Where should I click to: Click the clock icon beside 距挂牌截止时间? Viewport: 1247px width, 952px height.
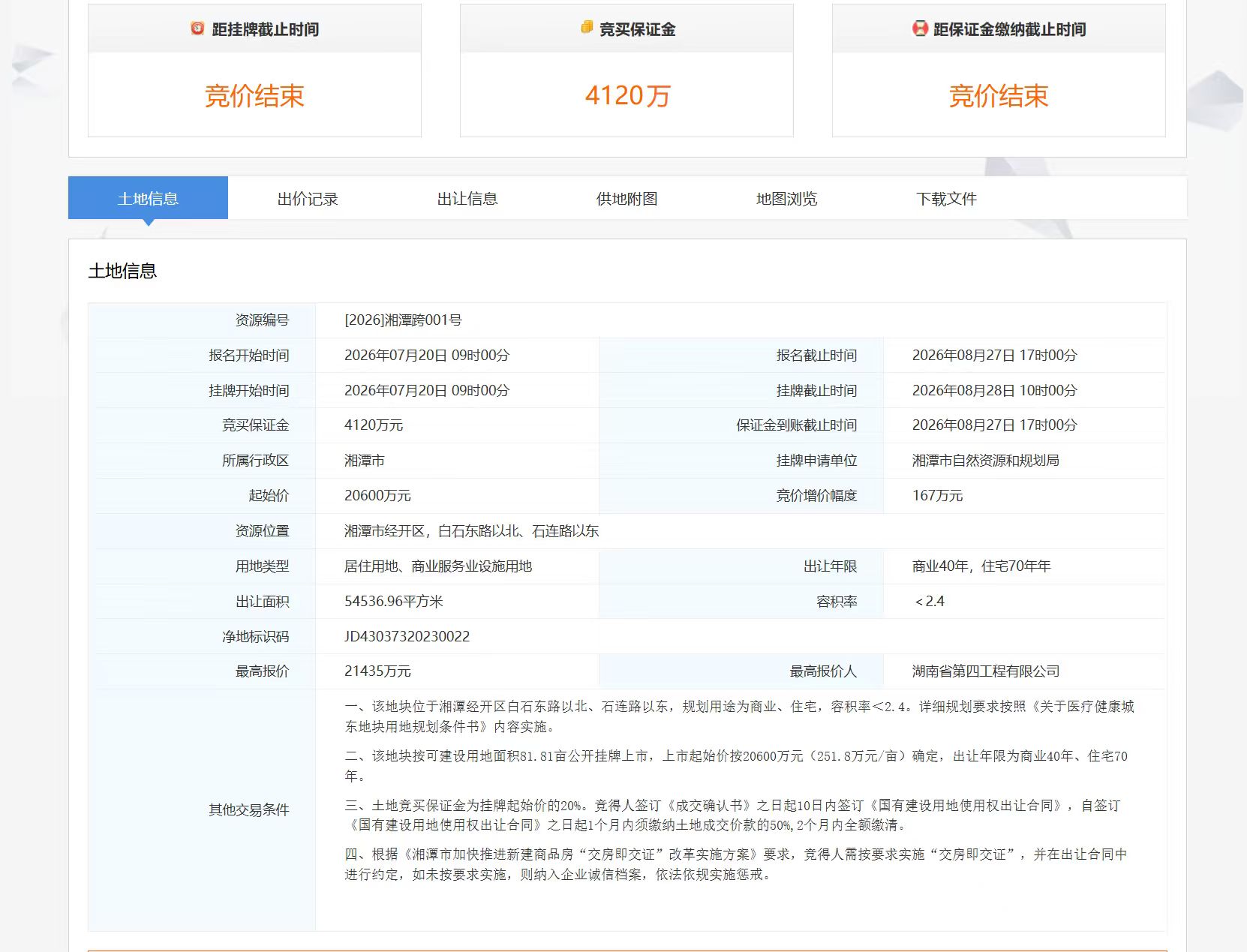[197, 29]
